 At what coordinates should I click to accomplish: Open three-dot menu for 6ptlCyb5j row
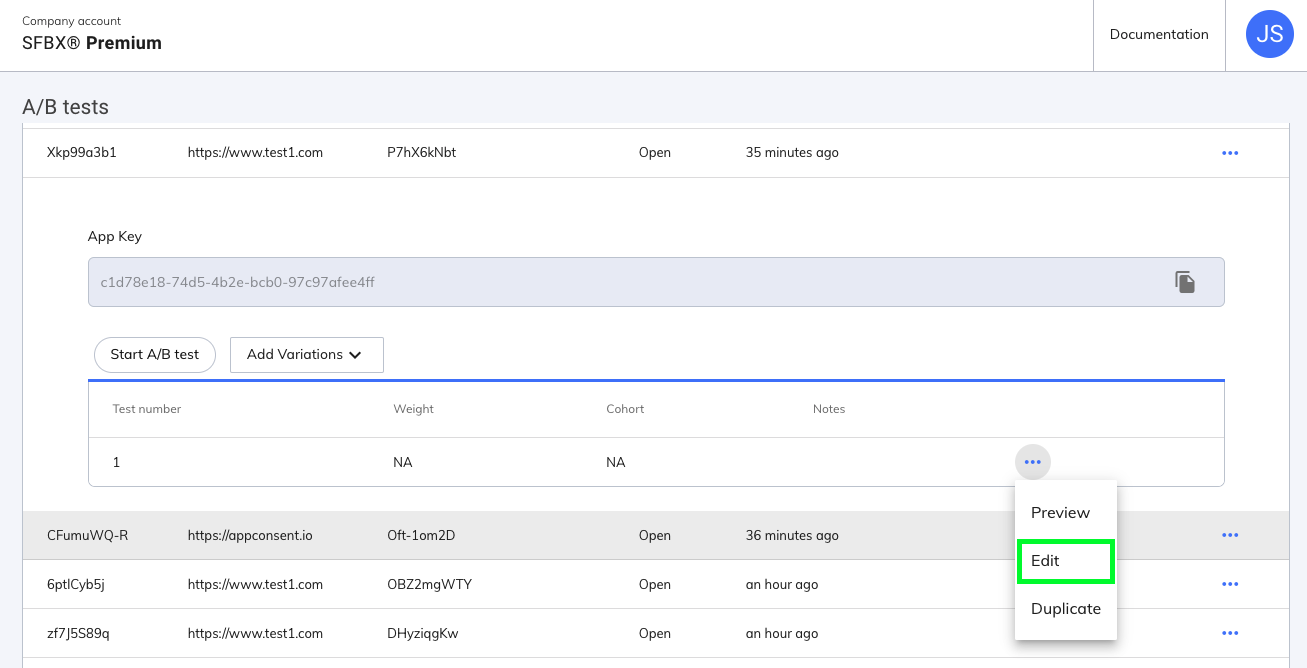1230,584
